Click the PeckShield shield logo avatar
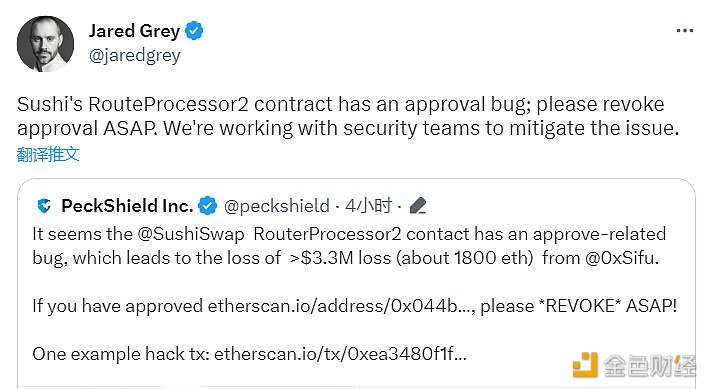 (x=44, y=206)
